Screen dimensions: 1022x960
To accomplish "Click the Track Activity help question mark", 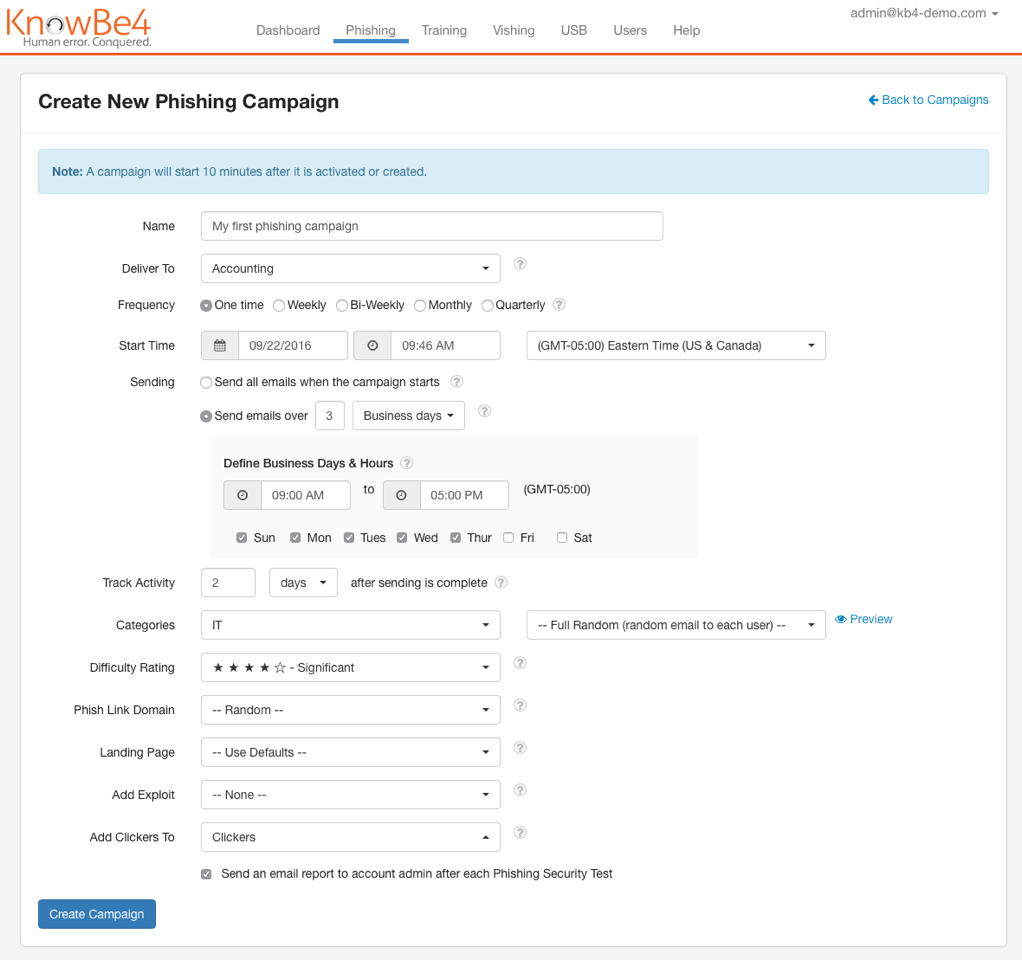I will click(500, 582).
